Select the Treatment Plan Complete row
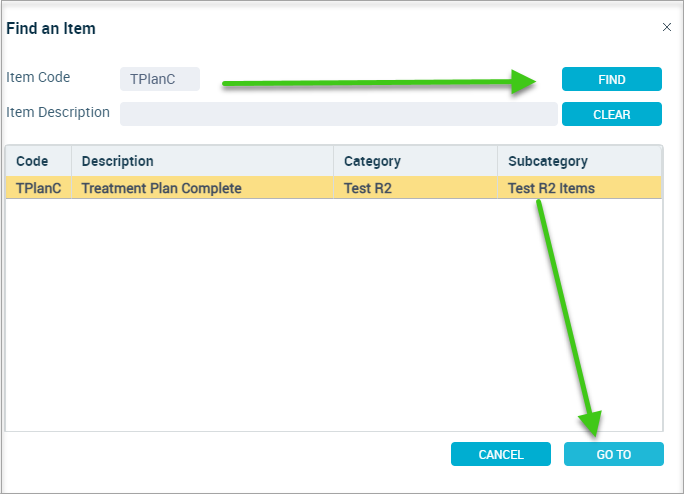684x494 pixels. coord(334,188)
